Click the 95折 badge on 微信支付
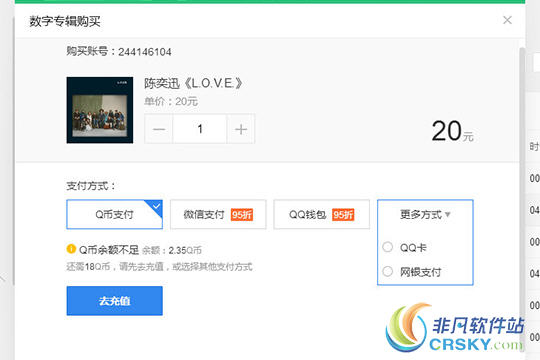 click(x=242, y=215)
